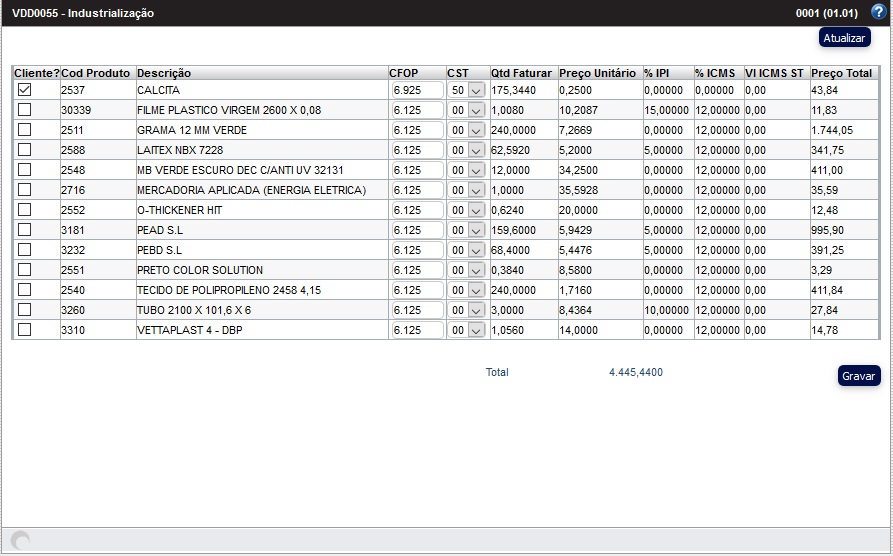Open the CST dropdown for TUBO 2100 row
Image resolution: width=893 pixels, height=556 pixels.
[466, 310]
